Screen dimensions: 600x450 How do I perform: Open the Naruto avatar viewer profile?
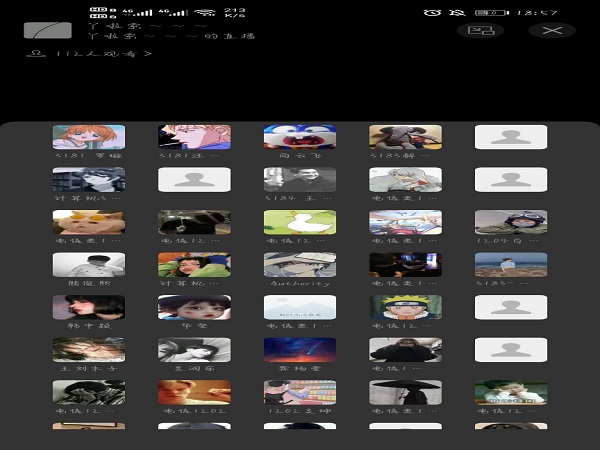(405, 307)
